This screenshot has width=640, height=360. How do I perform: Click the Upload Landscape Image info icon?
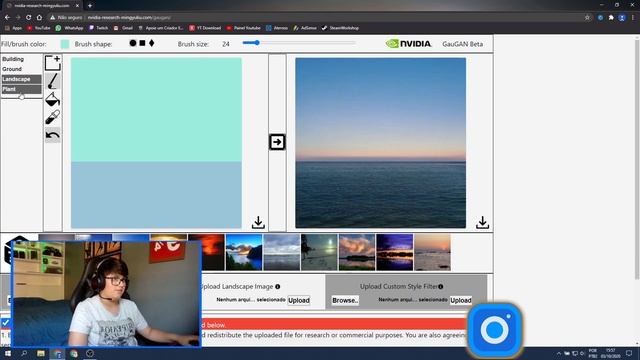pos(278,287)
